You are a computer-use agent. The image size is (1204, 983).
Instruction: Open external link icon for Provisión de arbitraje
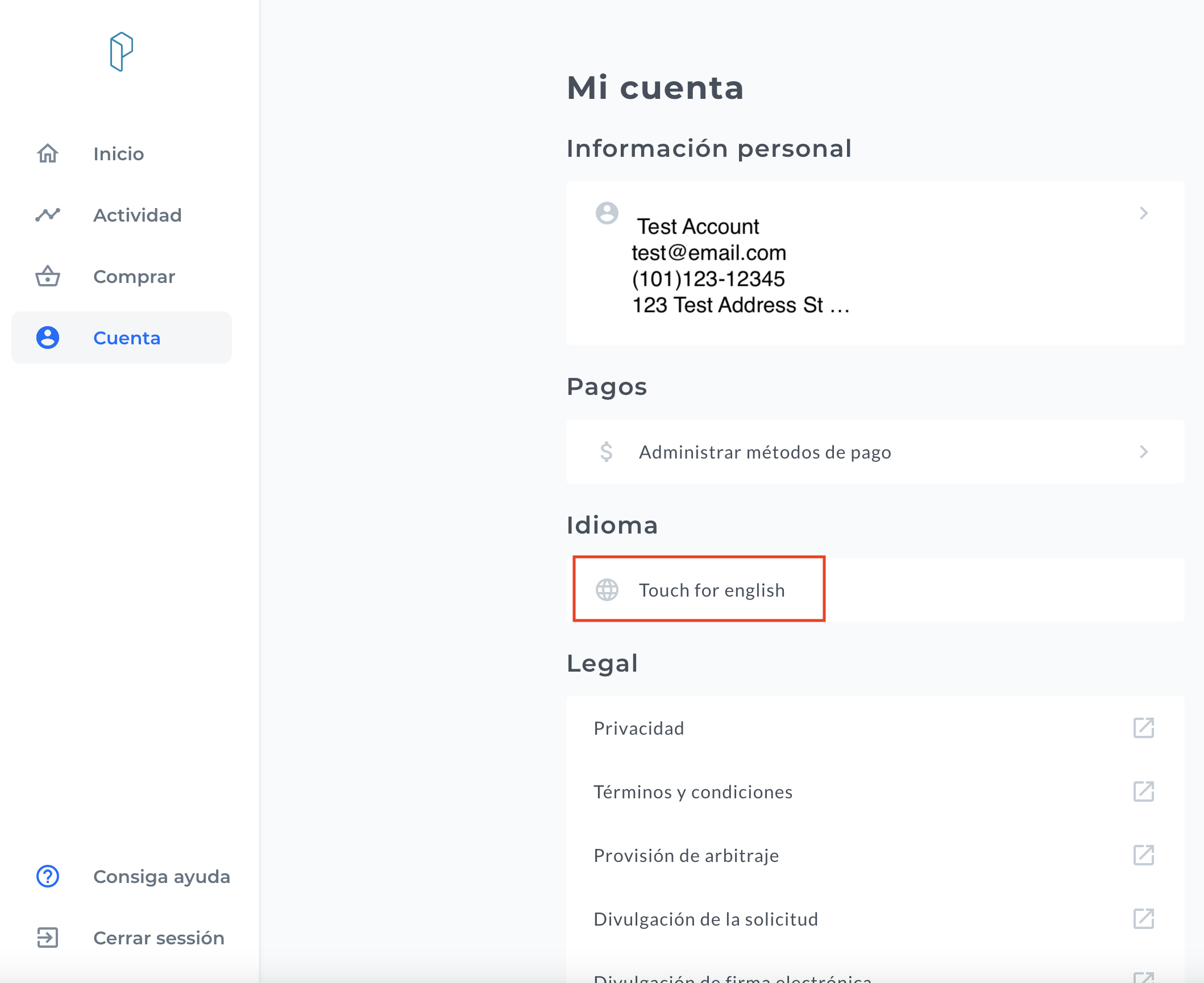[x=1144, y=855]
